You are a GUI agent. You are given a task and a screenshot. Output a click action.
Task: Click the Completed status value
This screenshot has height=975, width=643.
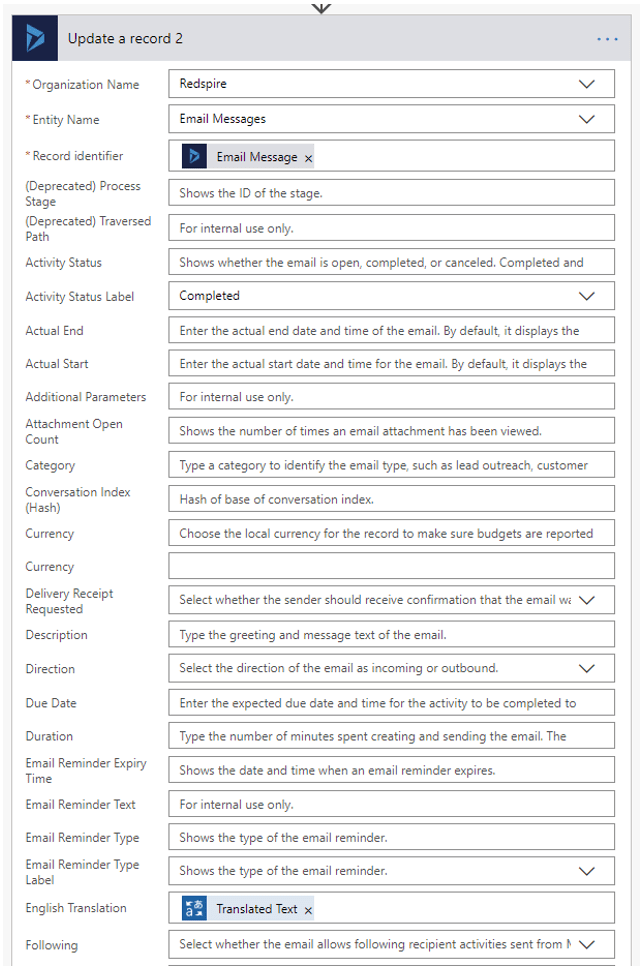[210, 296]
